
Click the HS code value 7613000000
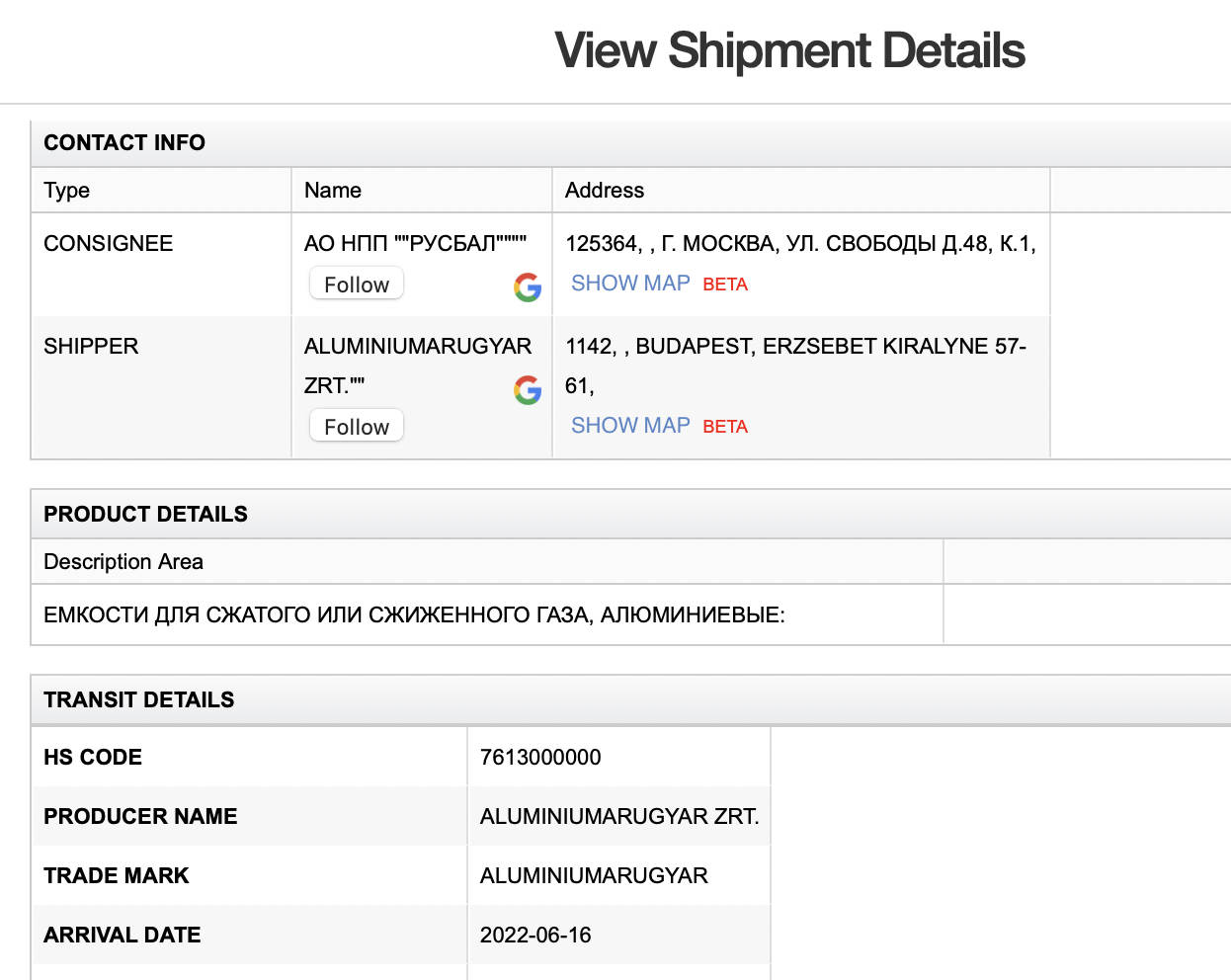[540, 758]
